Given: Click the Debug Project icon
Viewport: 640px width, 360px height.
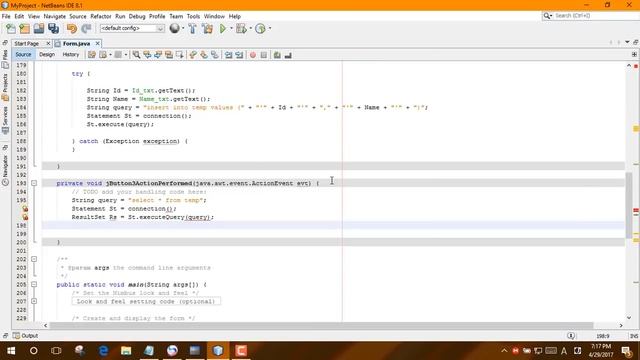Looking at the screenshot, I should point(241,29).
